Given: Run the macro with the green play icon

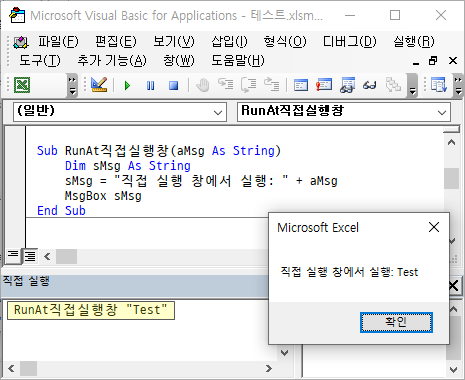Looking at the screenshot, I should [x=127, y=86].
